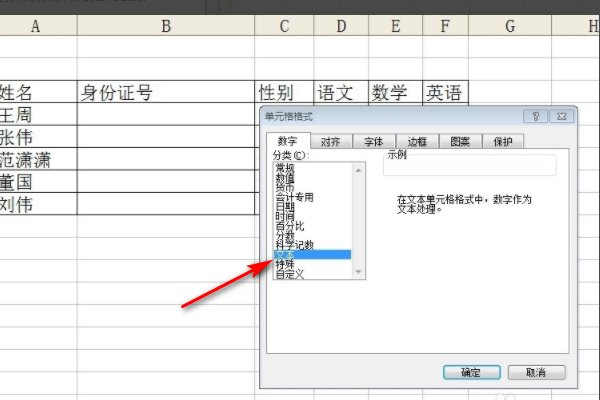Image resolution: width=600 pixels, height=400 pixels.
Task: Confirm with the 确定 button
Action: (471, 372)
